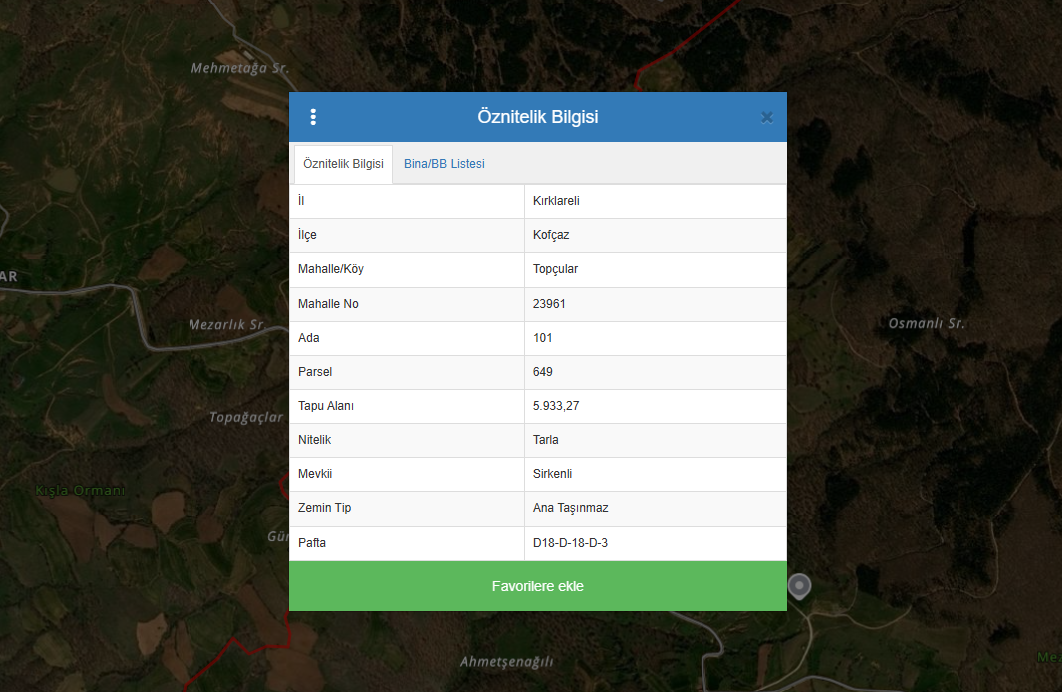Select the Parsel value 649
Screen dimensions: 1062x692
pyautogui.click(x=543, y=372)
